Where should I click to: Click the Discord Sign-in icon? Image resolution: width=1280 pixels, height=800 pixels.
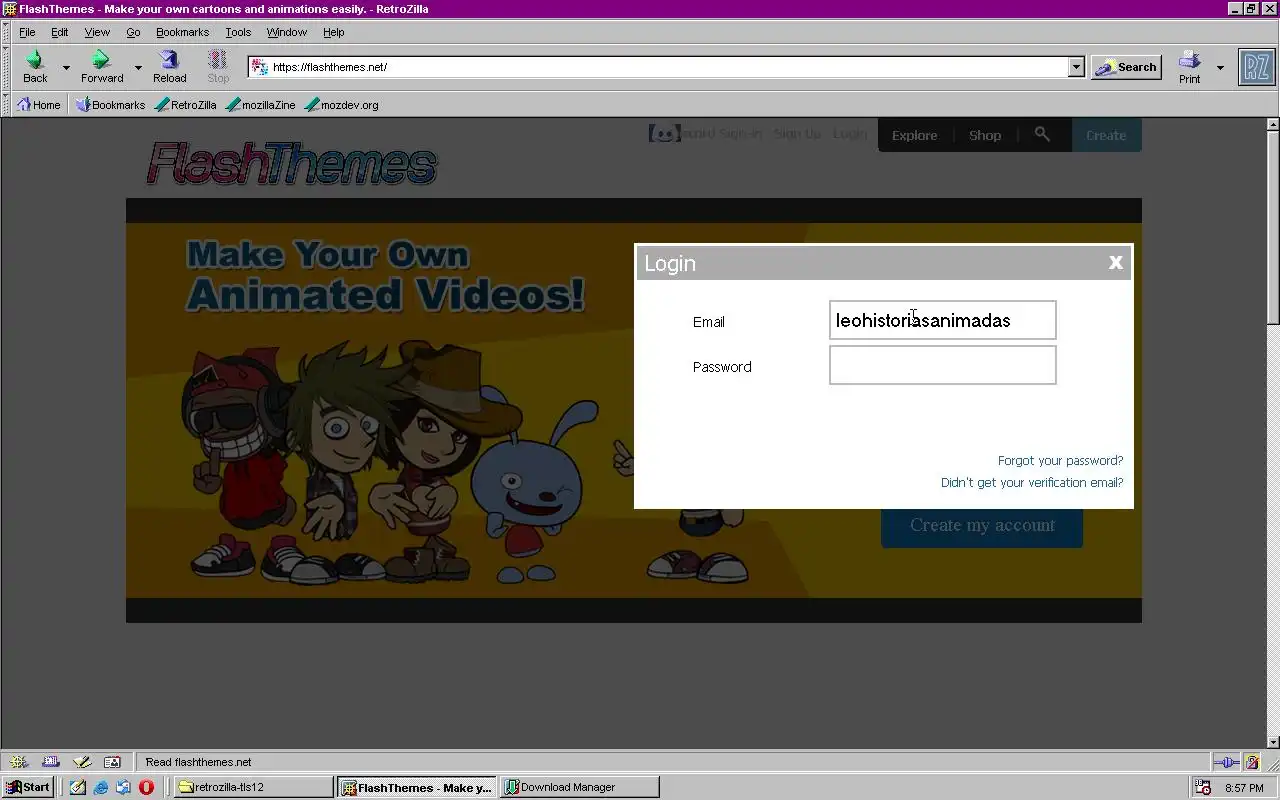(664, 133)
